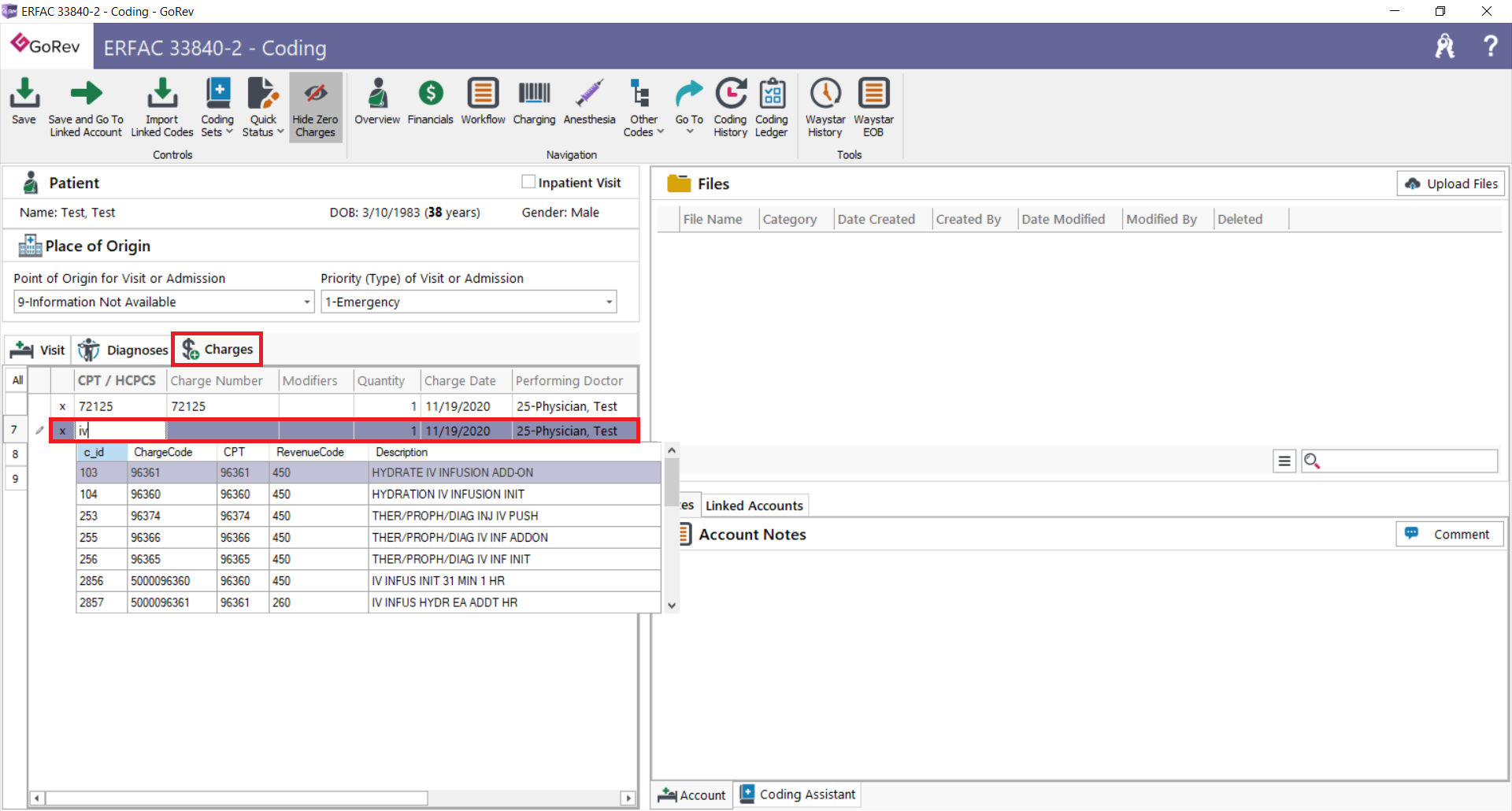Open the Financials screen
This screenshot has height=811, width=1512.
point(430,102)
